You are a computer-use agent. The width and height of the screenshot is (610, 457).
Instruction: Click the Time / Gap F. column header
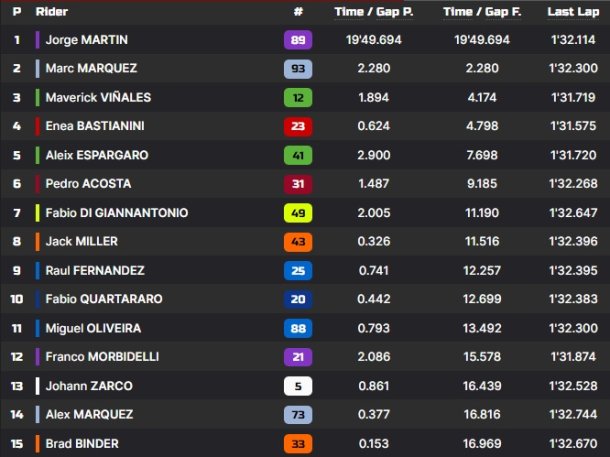coord(482,12)
